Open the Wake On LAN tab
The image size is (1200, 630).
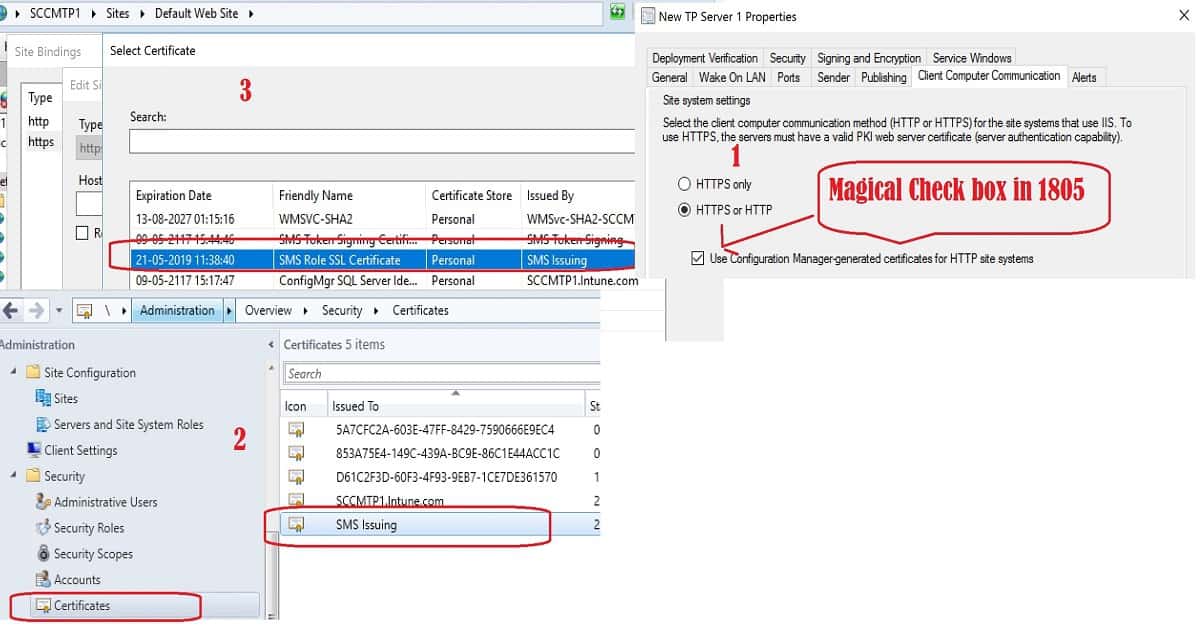pyautogui.click(x=732, y=77)
